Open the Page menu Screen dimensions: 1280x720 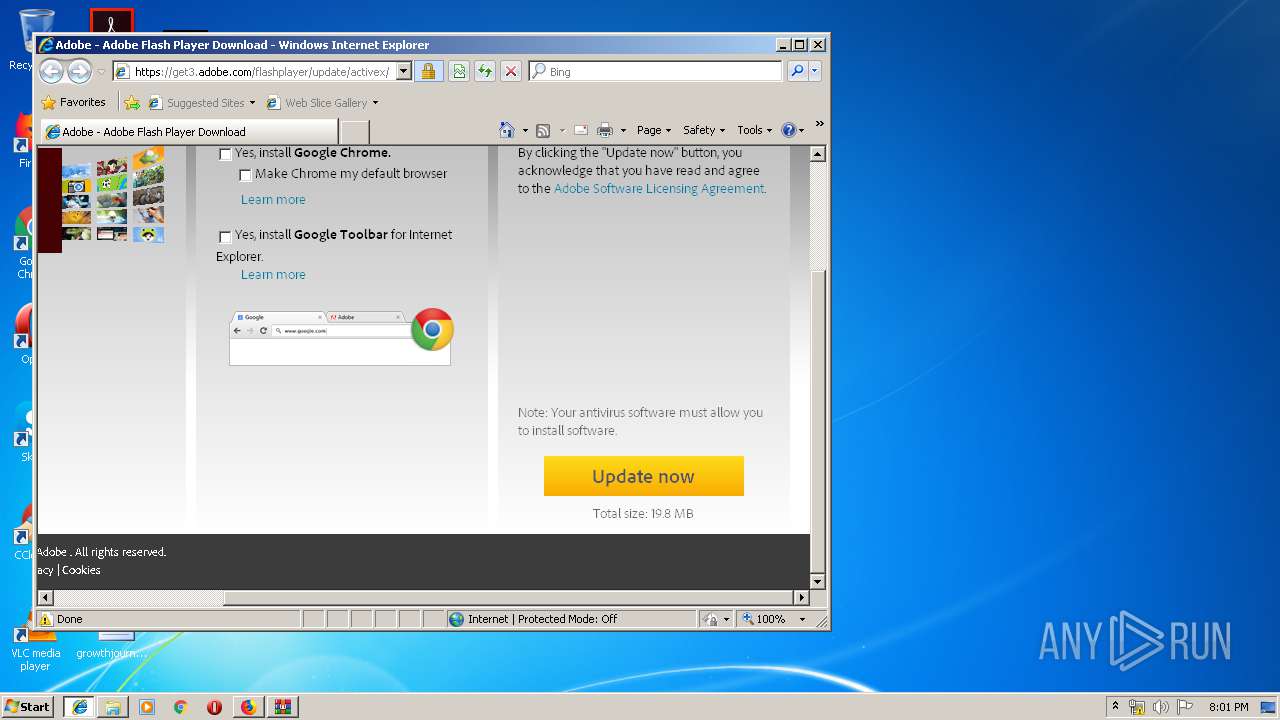(x=654, y=130)
